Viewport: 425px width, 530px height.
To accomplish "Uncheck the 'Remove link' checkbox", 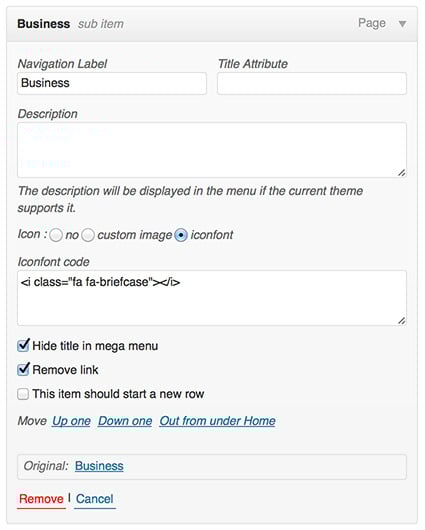I will pyautogui.click(x=23, y=369).
